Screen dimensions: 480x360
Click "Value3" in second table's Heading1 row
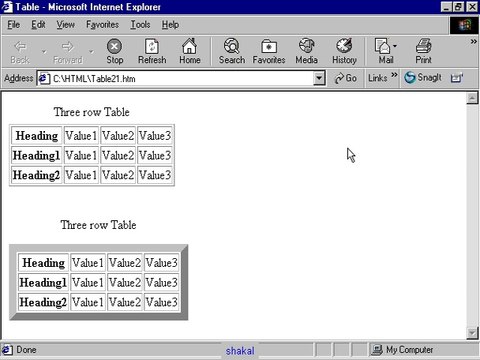point(162,283)
